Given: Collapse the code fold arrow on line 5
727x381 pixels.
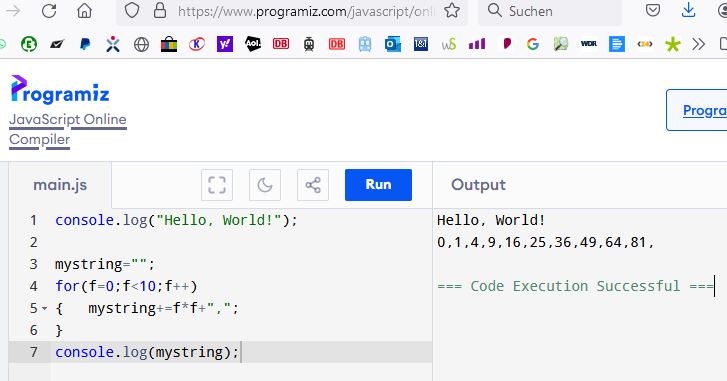Looking at the screenshot, I should click(45, 308).
